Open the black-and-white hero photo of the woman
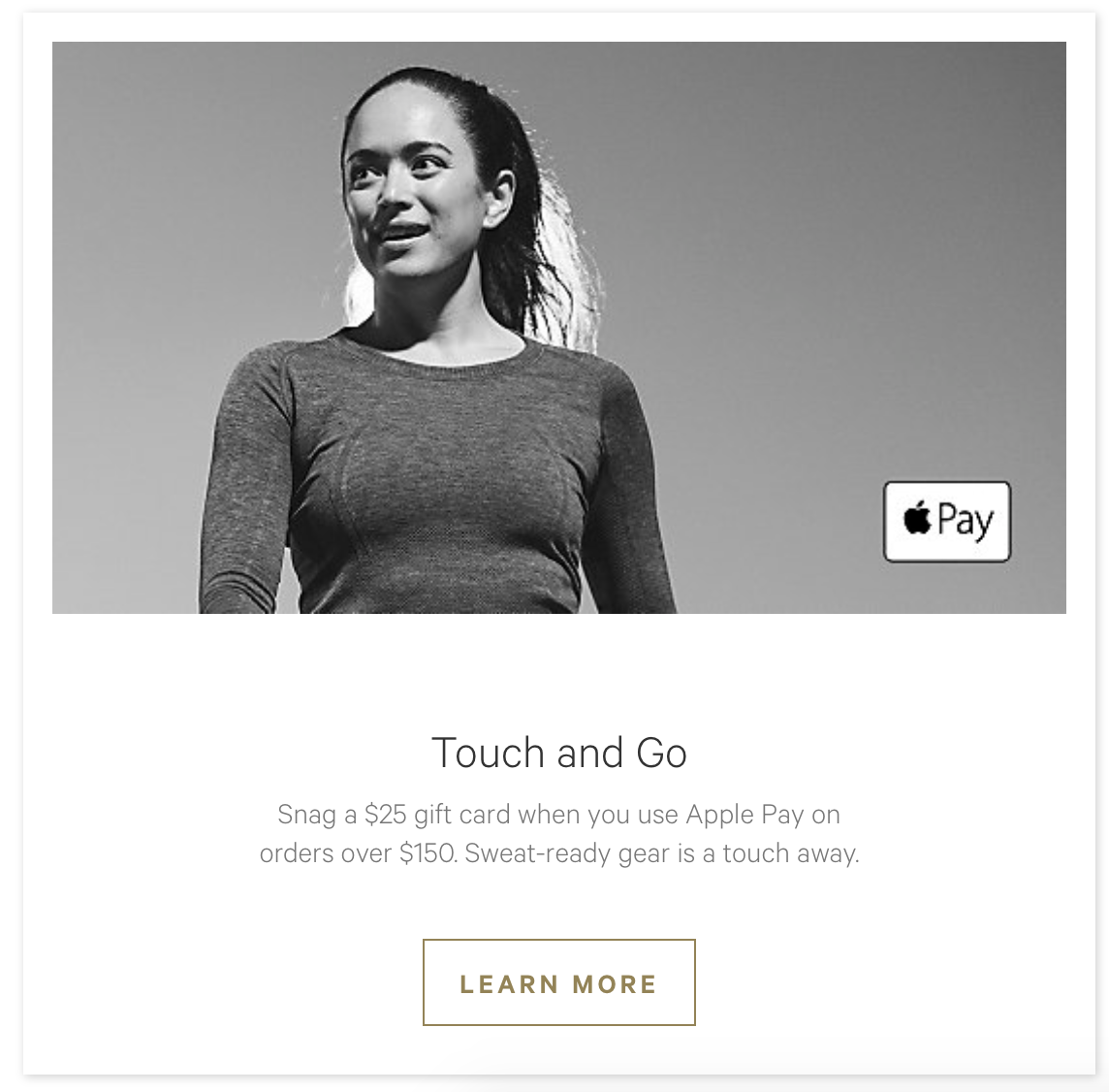The width and height of the screenshot is (1109, 1092). tap(558, 328)
